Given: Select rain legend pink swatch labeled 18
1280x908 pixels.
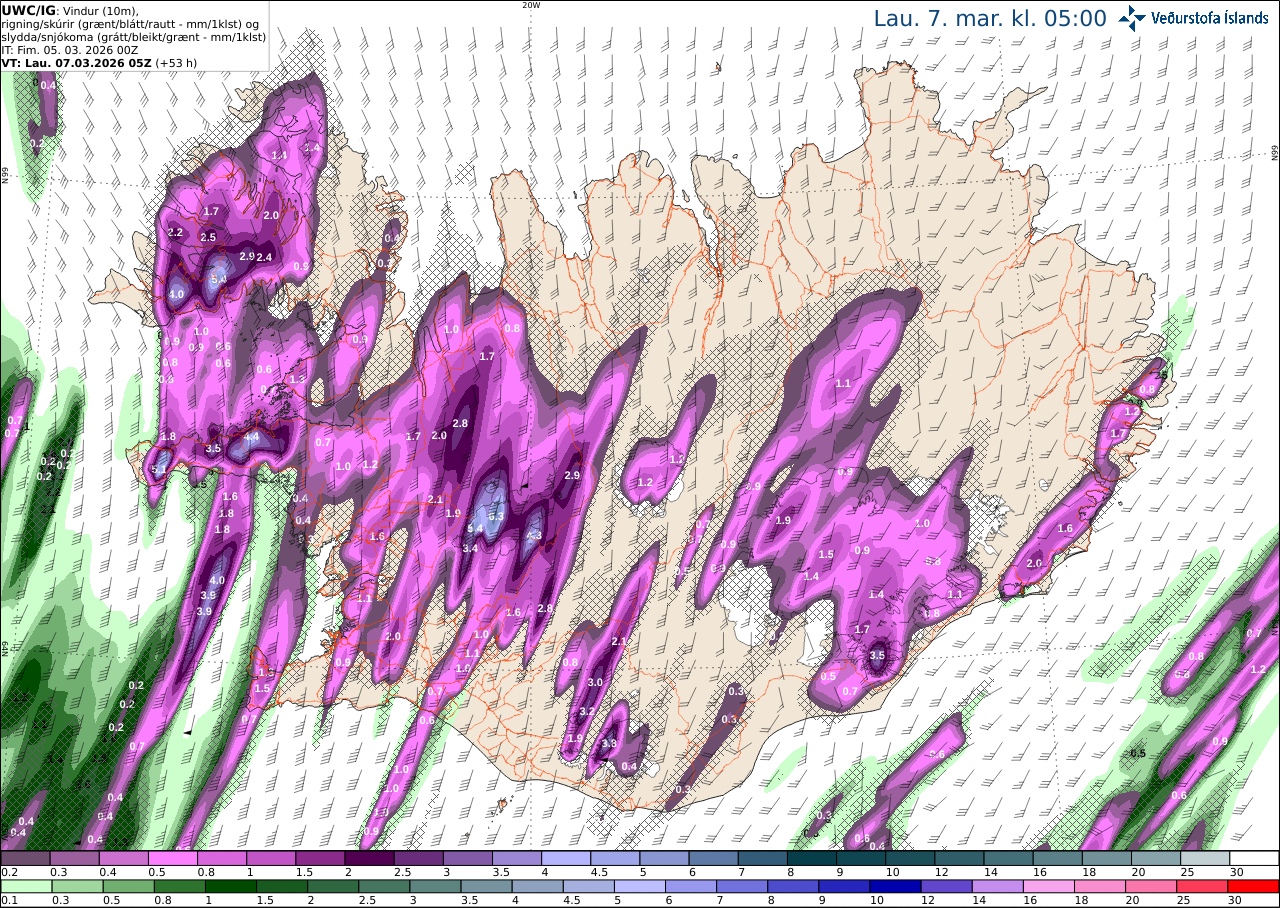Looking at the screenshot, I should pos(1099,886).
